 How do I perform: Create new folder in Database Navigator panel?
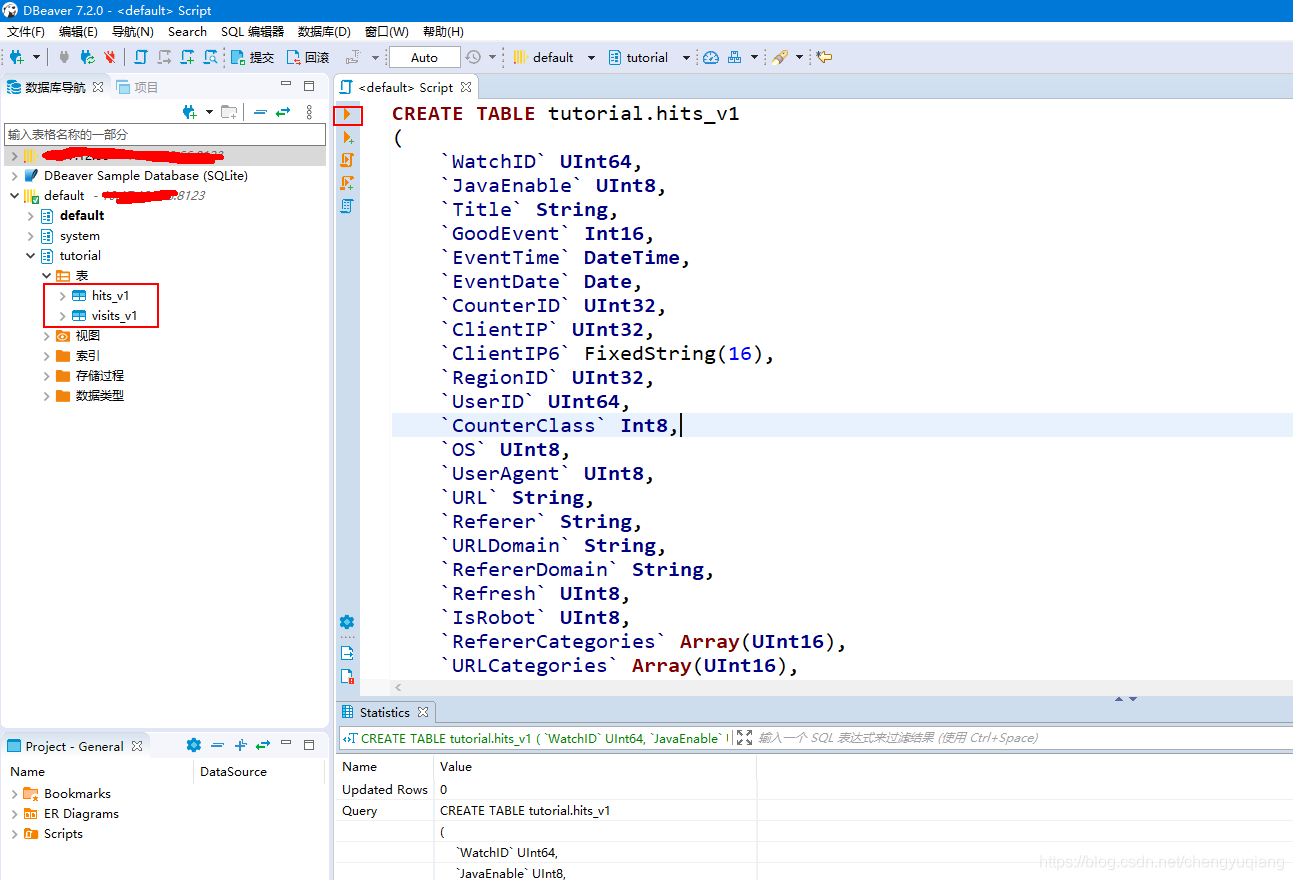click(229, 112)
